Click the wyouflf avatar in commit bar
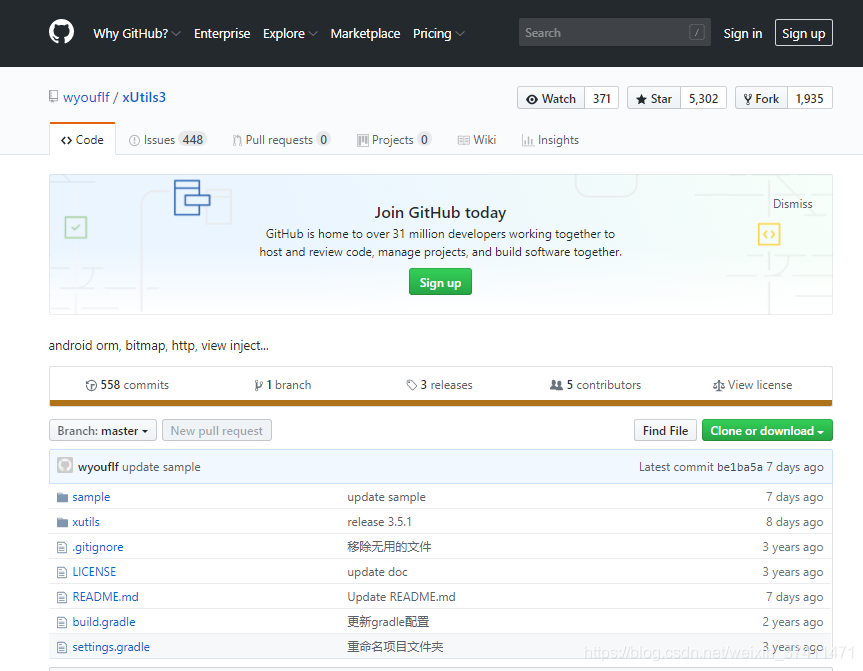The image size is (863, 671). pyautogui.click(x=65, y=466)
